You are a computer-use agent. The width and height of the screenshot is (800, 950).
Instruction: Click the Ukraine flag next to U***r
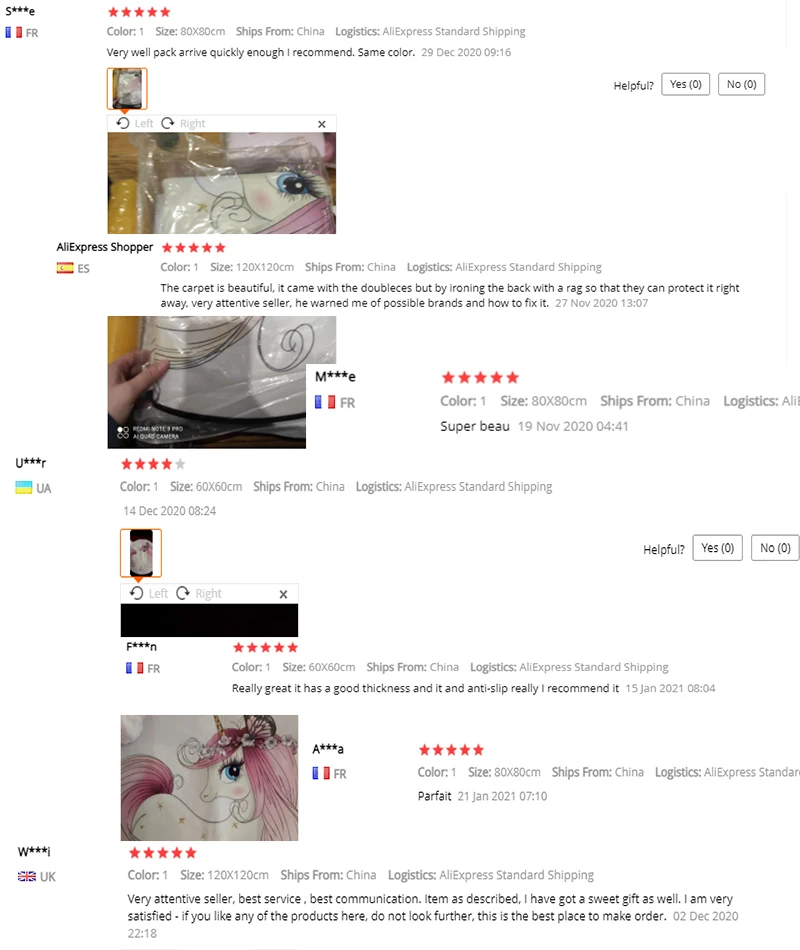click(24, 488)
